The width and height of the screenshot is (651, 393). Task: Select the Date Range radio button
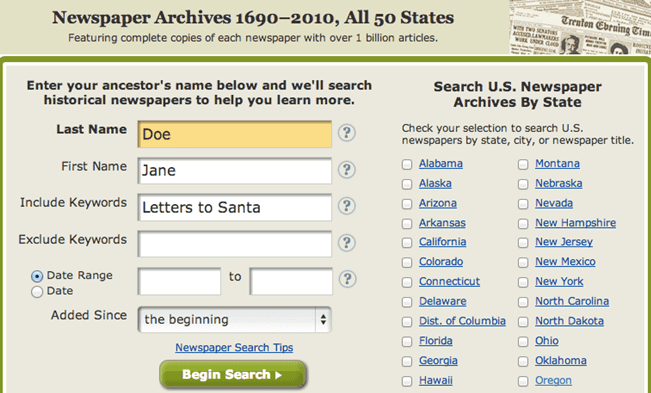click(37, 276)
